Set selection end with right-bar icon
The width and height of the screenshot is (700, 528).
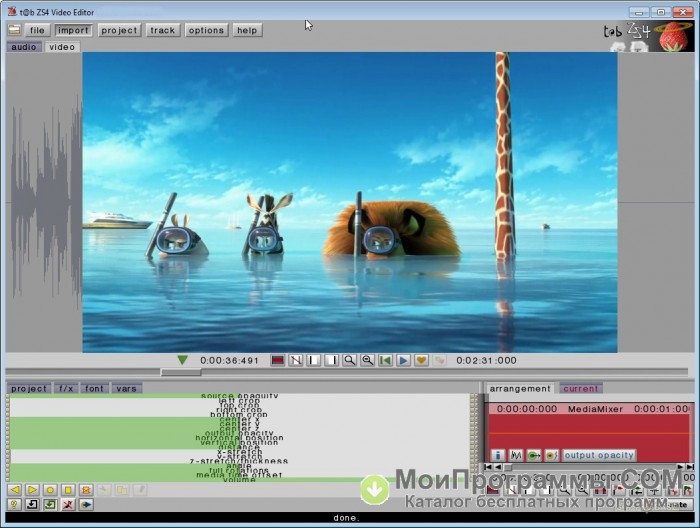[331, 360]
